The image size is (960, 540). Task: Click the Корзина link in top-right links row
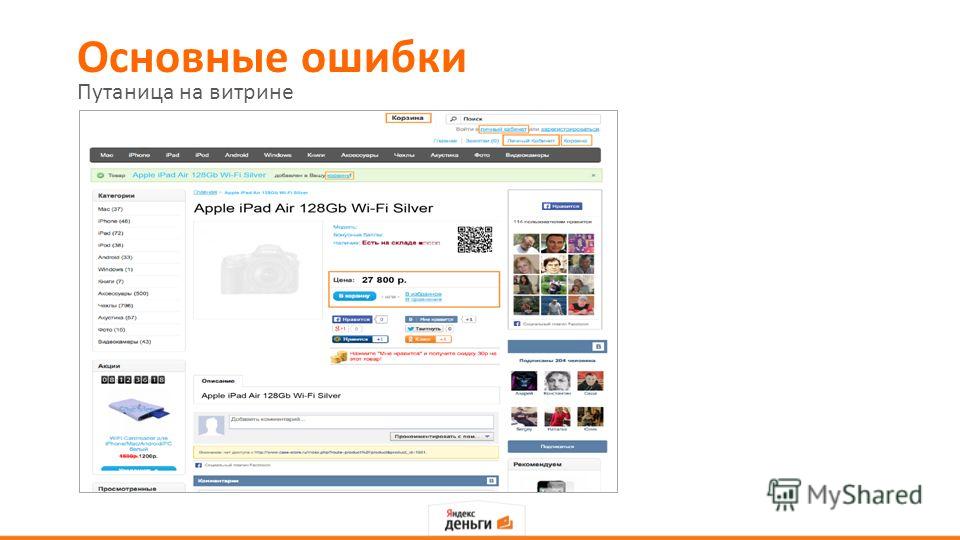tap(576, 141)
